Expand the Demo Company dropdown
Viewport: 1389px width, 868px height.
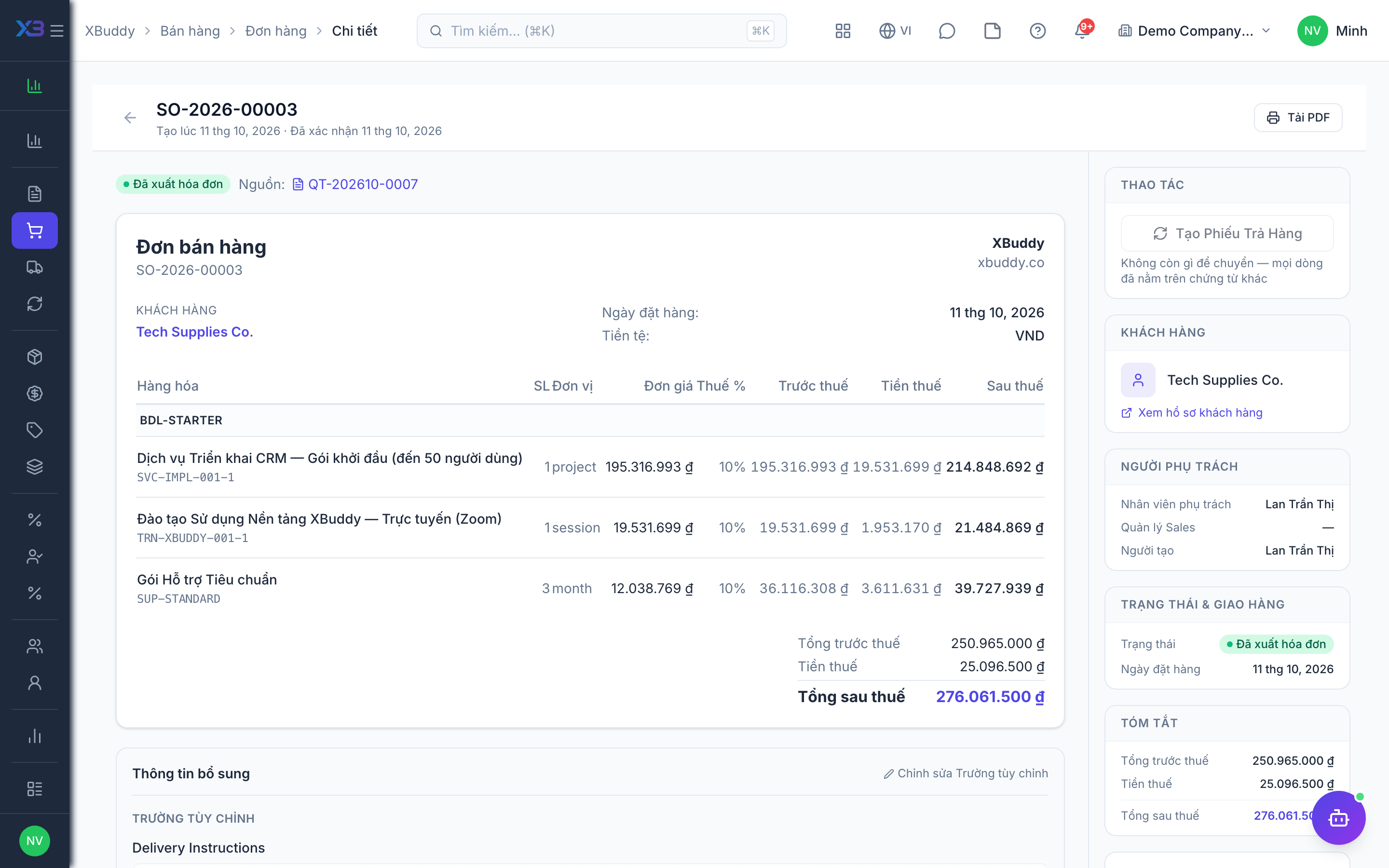point(1194,30)
